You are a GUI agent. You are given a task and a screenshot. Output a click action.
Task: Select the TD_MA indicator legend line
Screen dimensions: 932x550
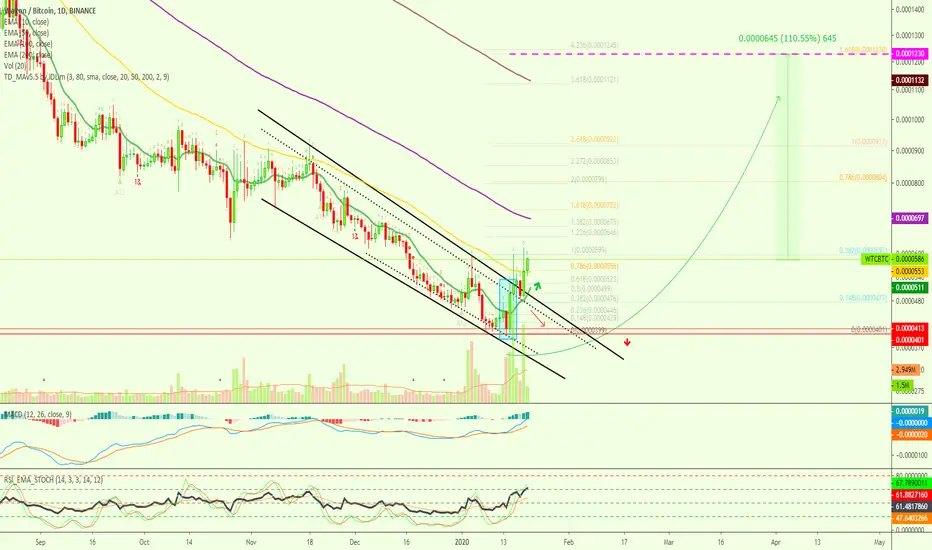pyautogui.click(x=87, y=77)
